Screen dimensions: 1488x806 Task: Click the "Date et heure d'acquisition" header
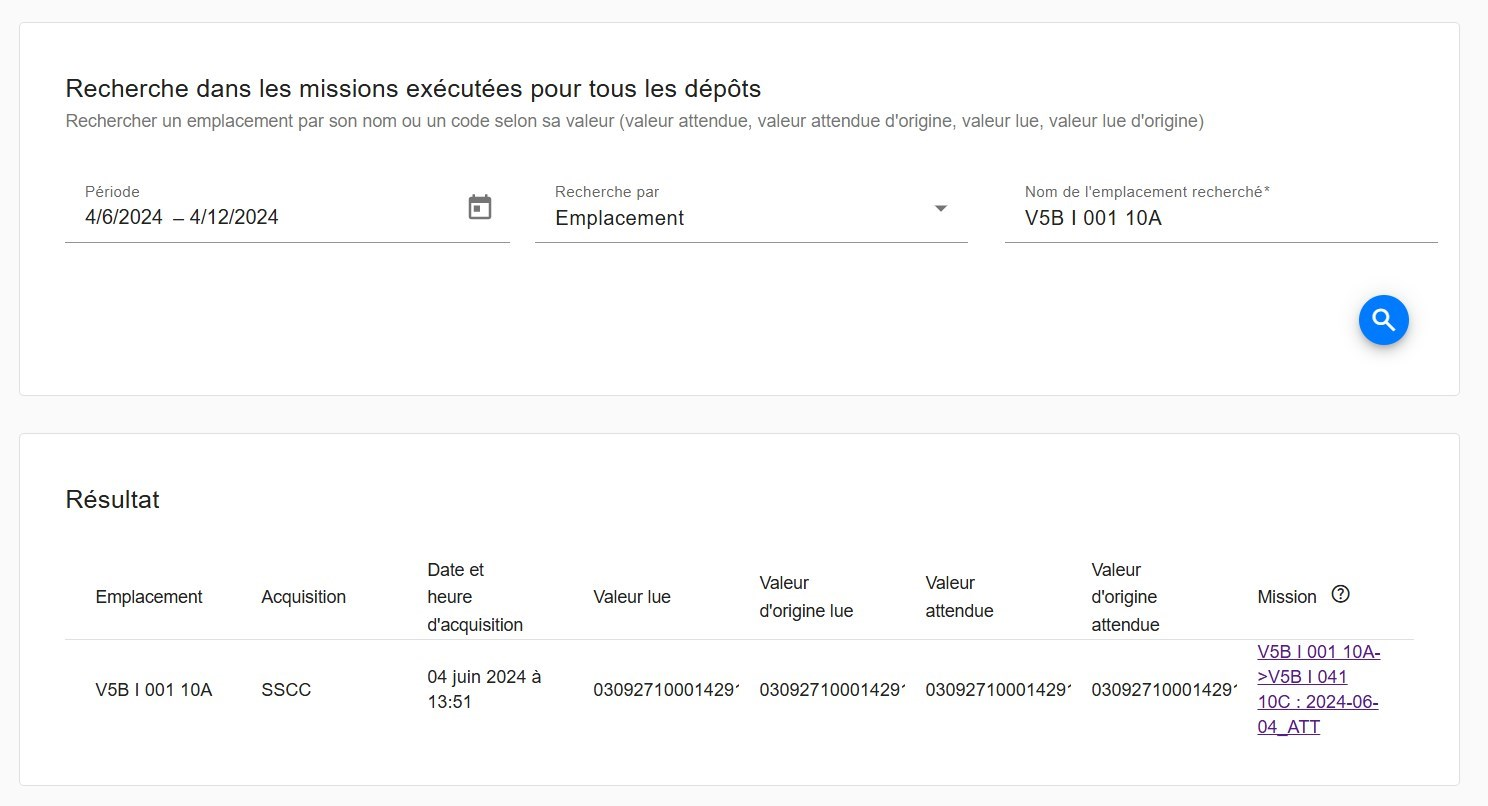point(475,597)
